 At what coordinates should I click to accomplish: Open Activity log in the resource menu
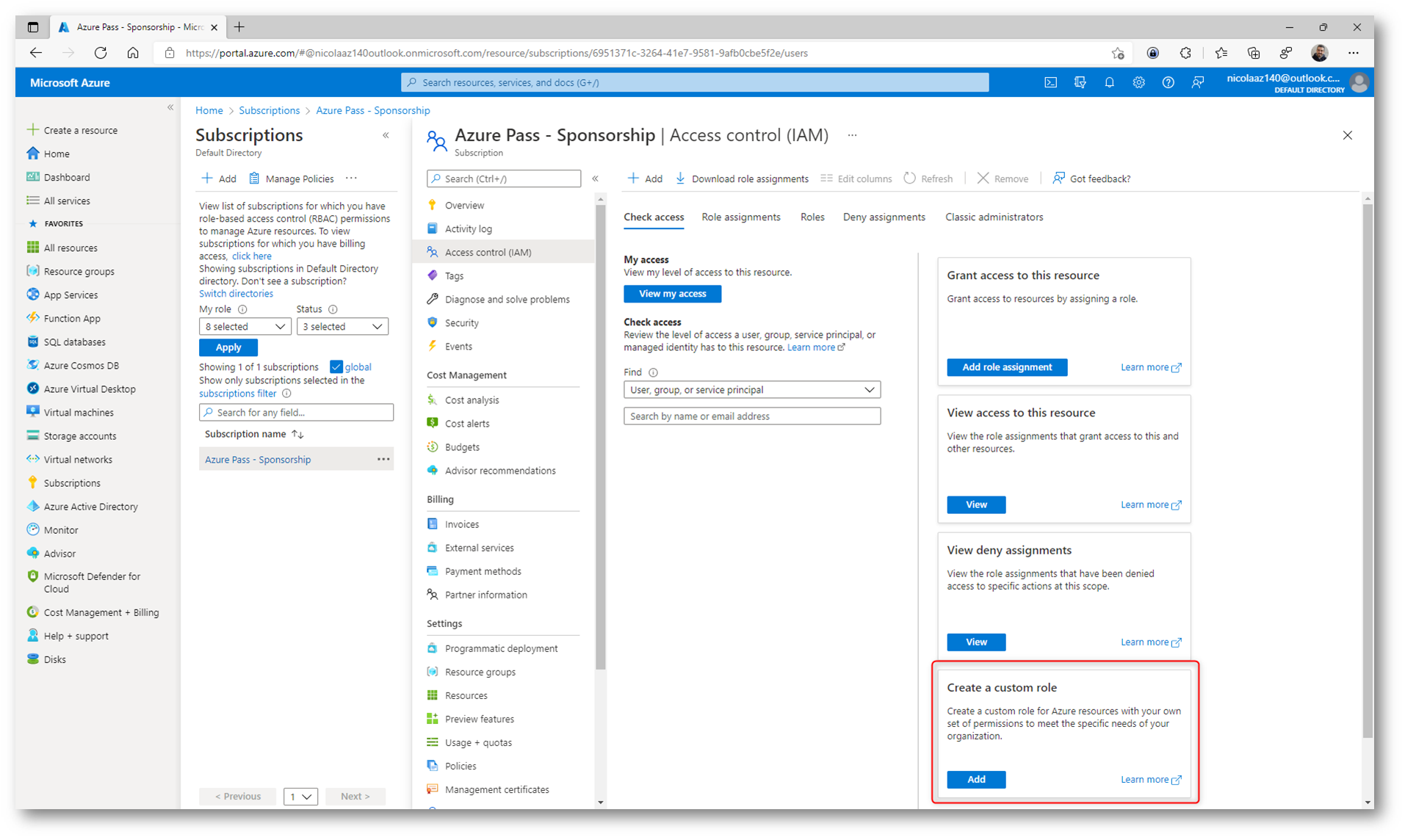pyautogui.click(x=469, y=228)
